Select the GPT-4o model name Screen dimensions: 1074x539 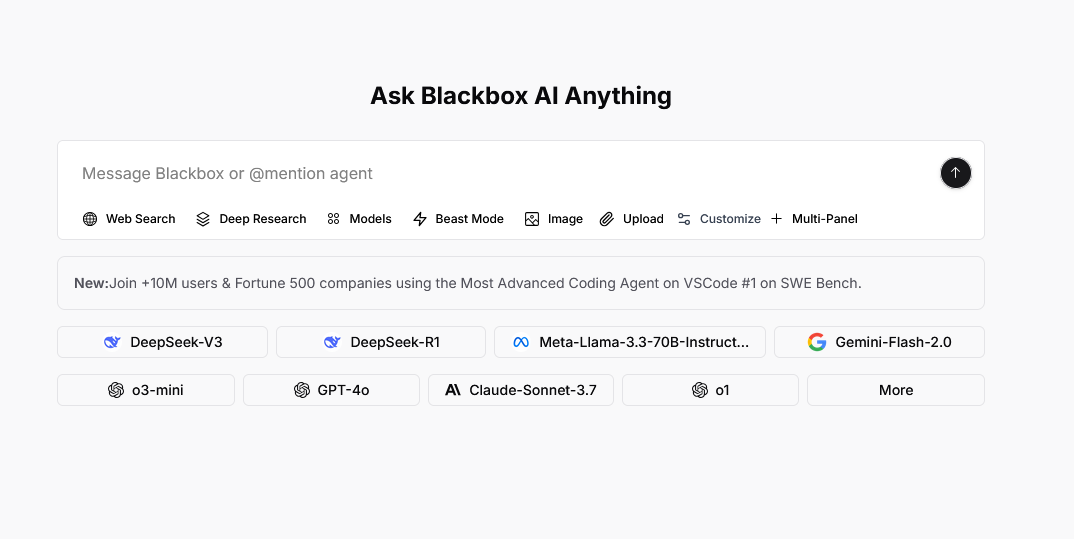(x=343, y=390)
